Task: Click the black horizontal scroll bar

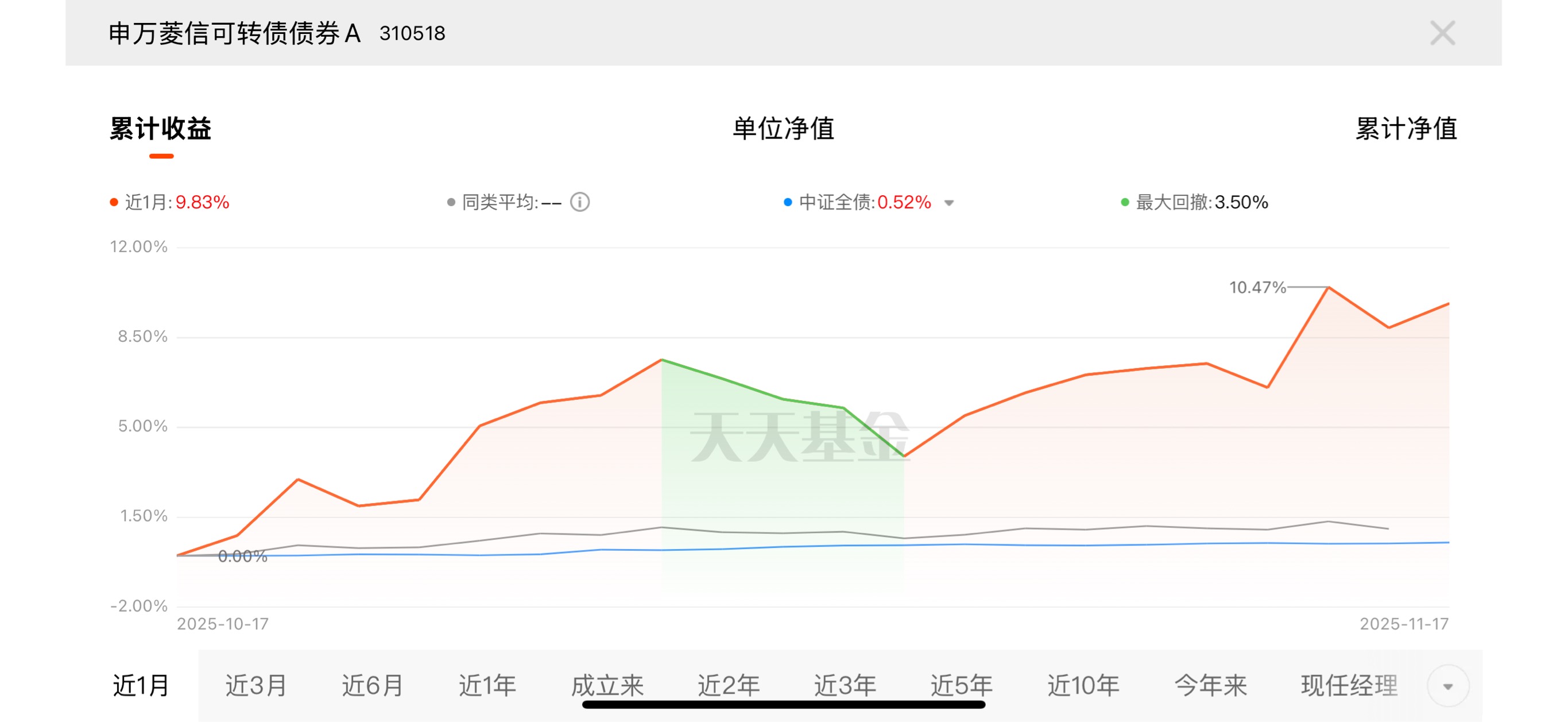Action: pyautogui.click(x=783, y=705)
